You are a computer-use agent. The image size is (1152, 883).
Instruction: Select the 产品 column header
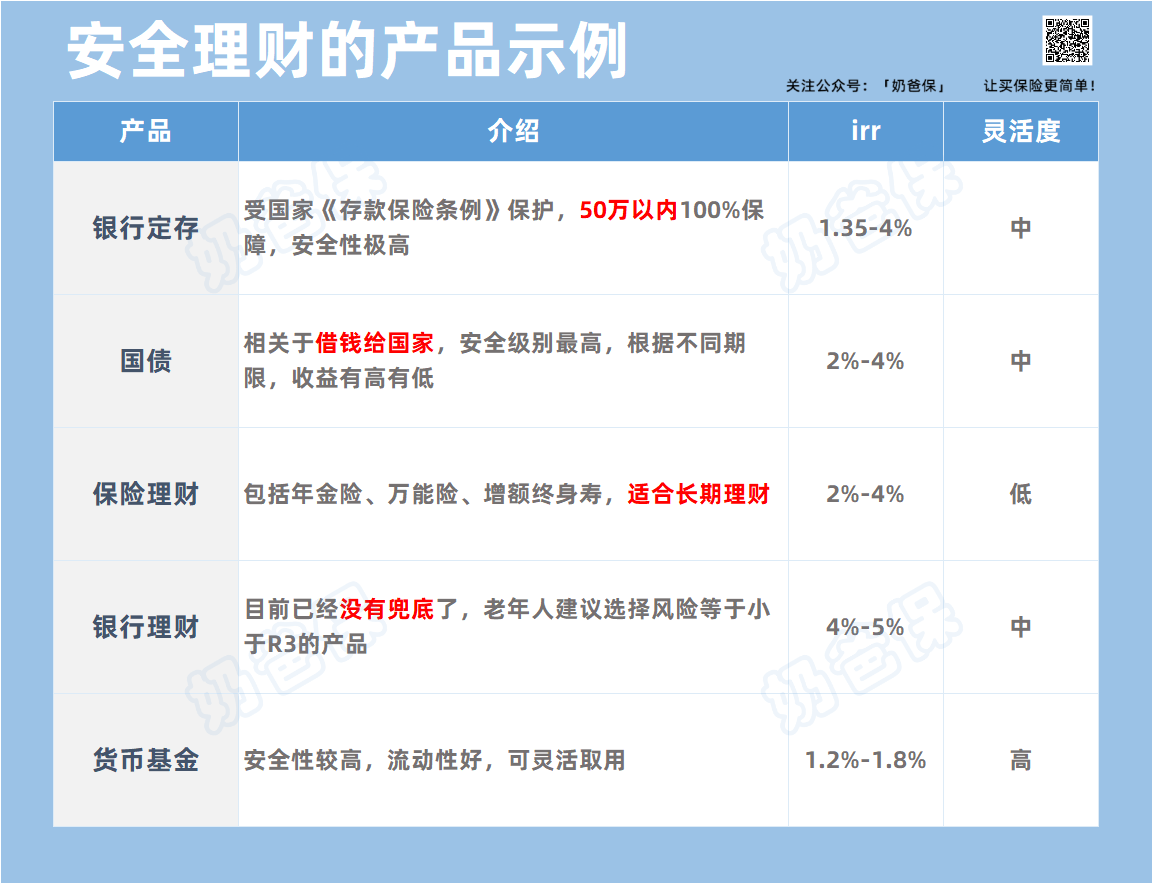146,131
